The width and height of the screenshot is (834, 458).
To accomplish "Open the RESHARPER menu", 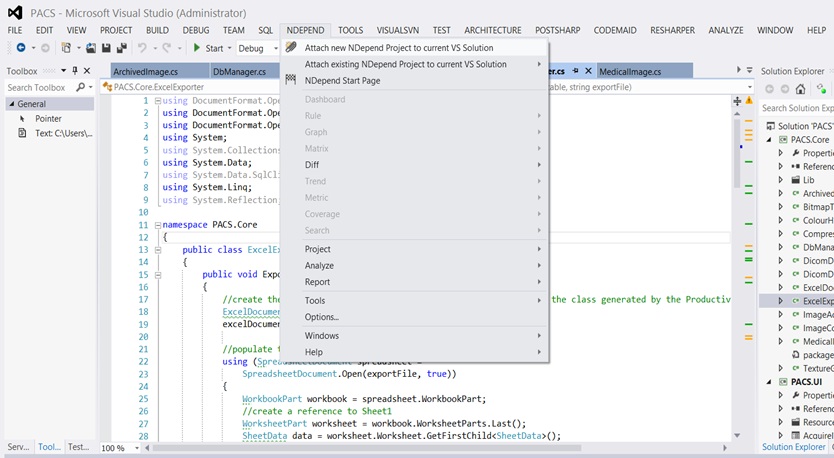I will click(672, 30).
